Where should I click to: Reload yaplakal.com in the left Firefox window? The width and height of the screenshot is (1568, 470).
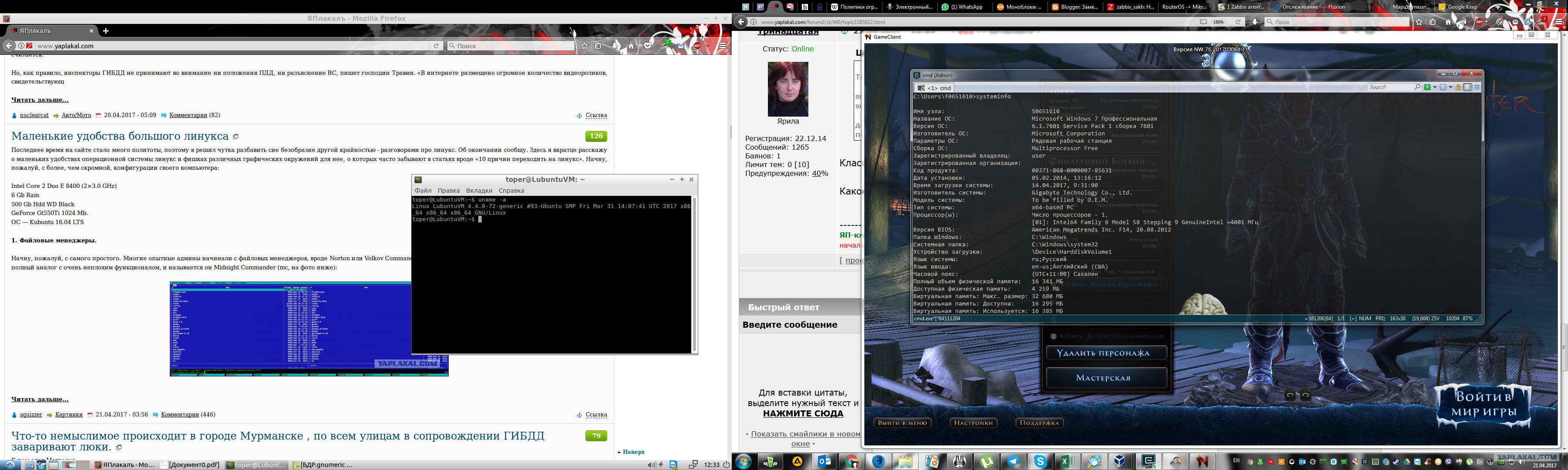436,46
